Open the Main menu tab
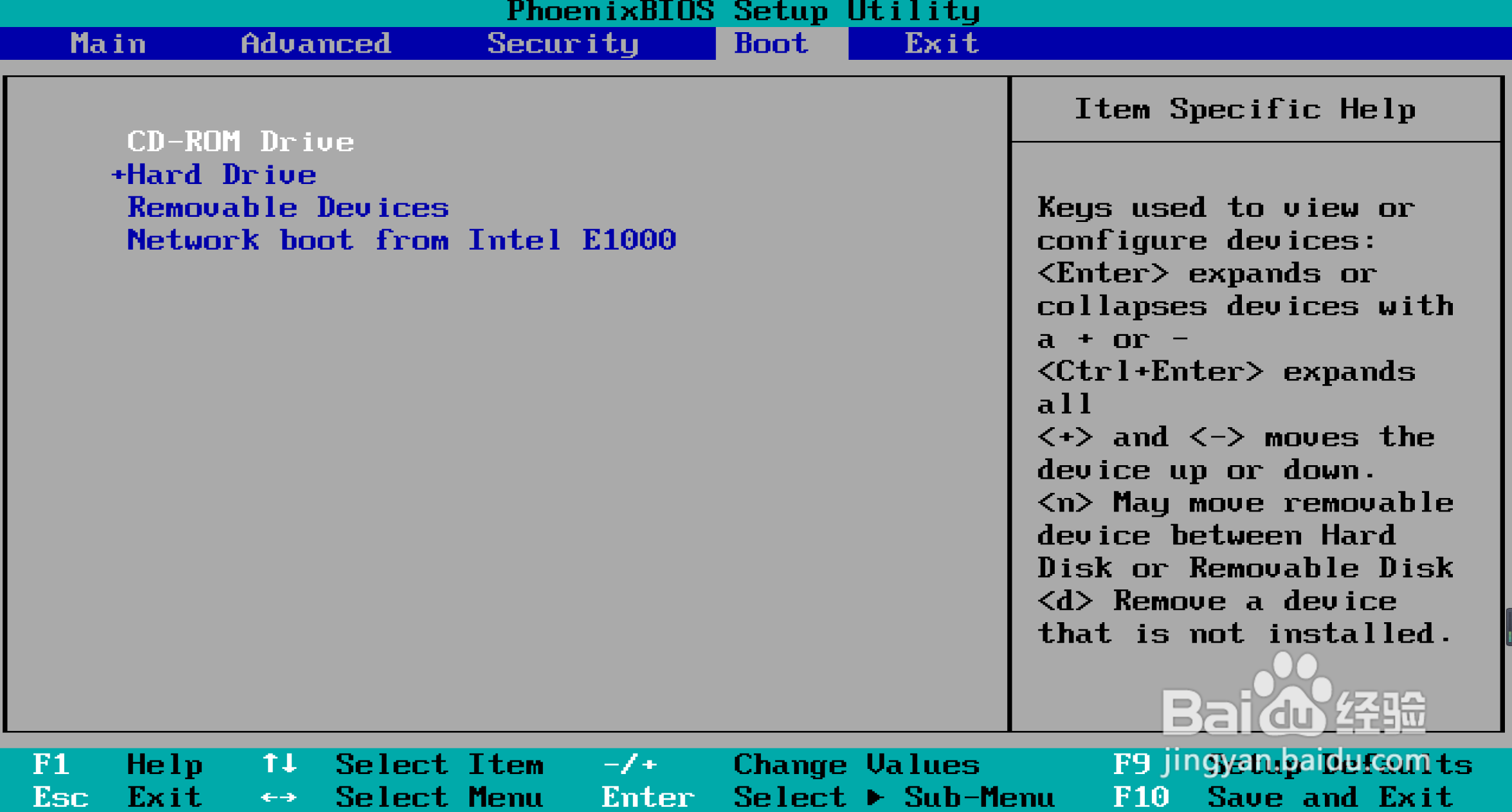 coord(108,44)
